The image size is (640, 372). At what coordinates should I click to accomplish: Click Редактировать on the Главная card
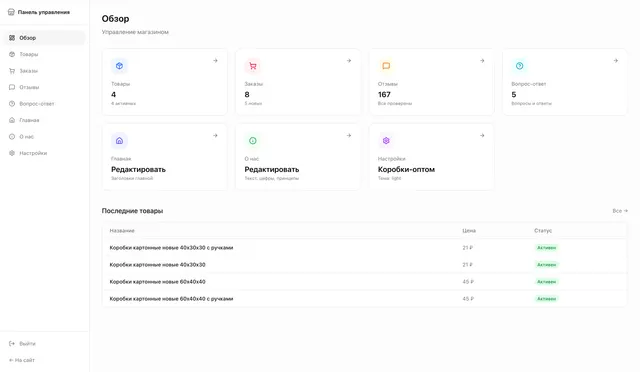pyautogui.click(x=138, y=169)
